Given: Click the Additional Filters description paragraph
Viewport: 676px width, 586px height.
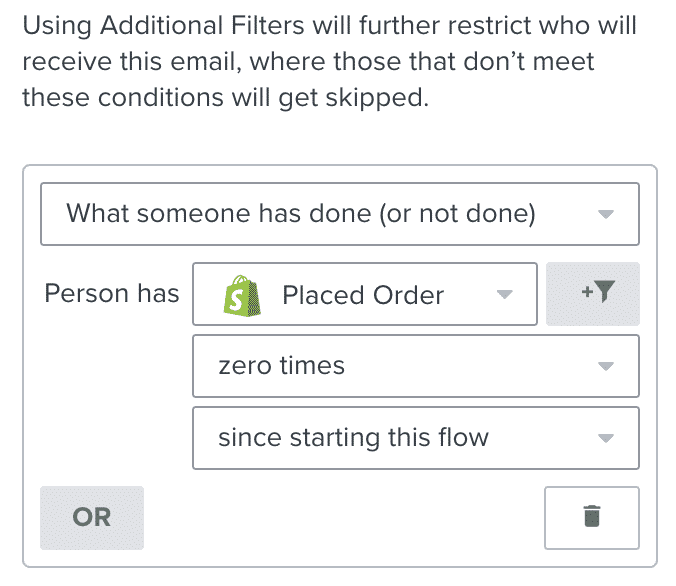Looking at the screenshot, I should click(x=330, y=61).
